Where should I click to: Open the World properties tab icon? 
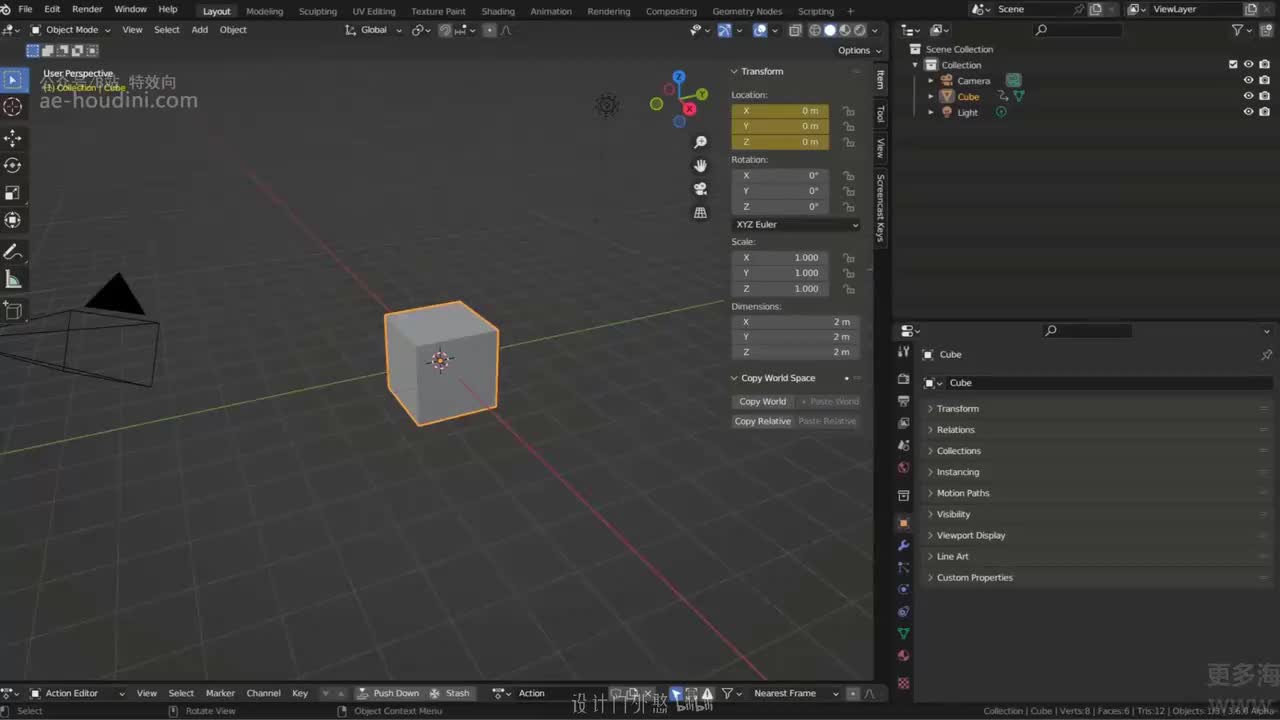(904, 467)
